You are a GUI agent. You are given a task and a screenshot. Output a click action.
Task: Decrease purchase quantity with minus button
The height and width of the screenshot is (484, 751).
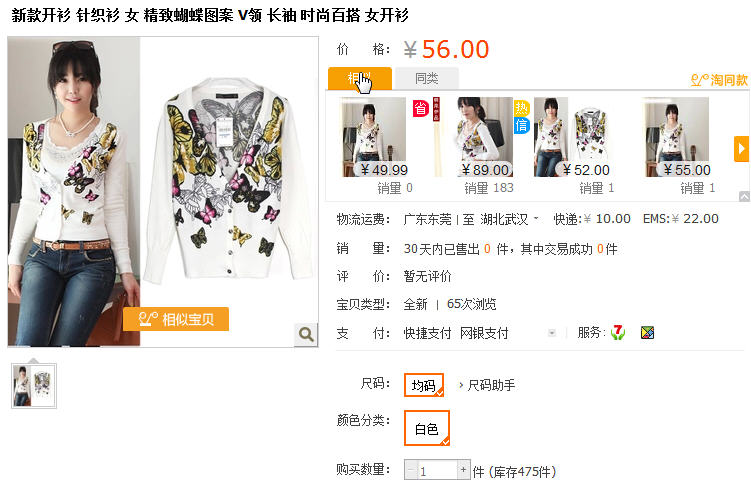[x=410, y=470]
